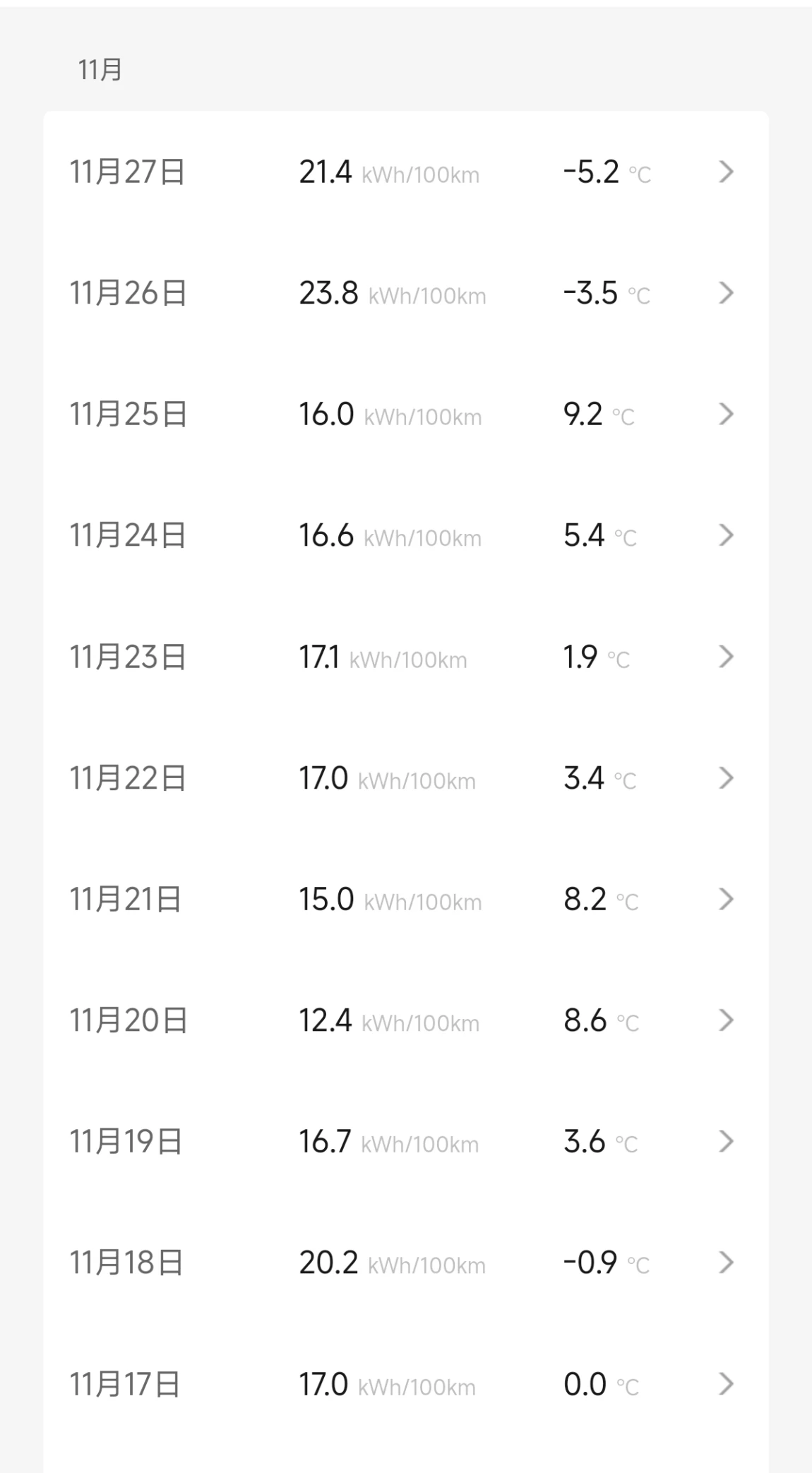Tap the chevron arrow for 11月26日
The height and width of the screenshot is (1473, 812).
click(726, 293)
